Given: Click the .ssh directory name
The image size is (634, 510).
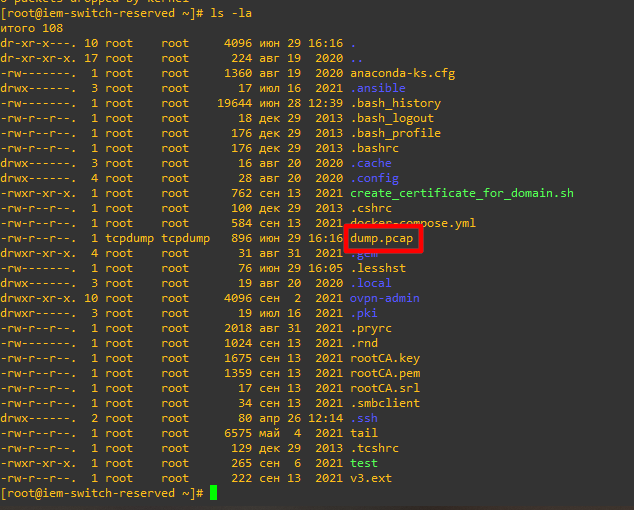Looking at the screenshot, I should (x=364, y=418).
